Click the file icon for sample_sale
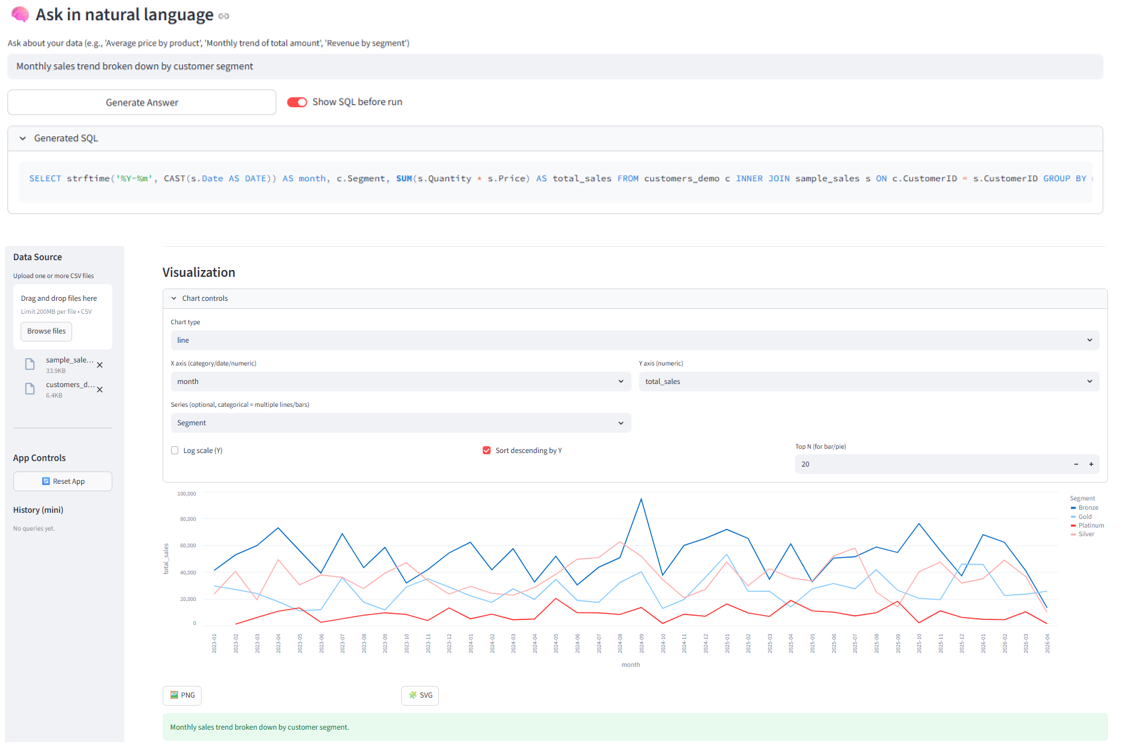1125x746 pixels. click(30, 364)
